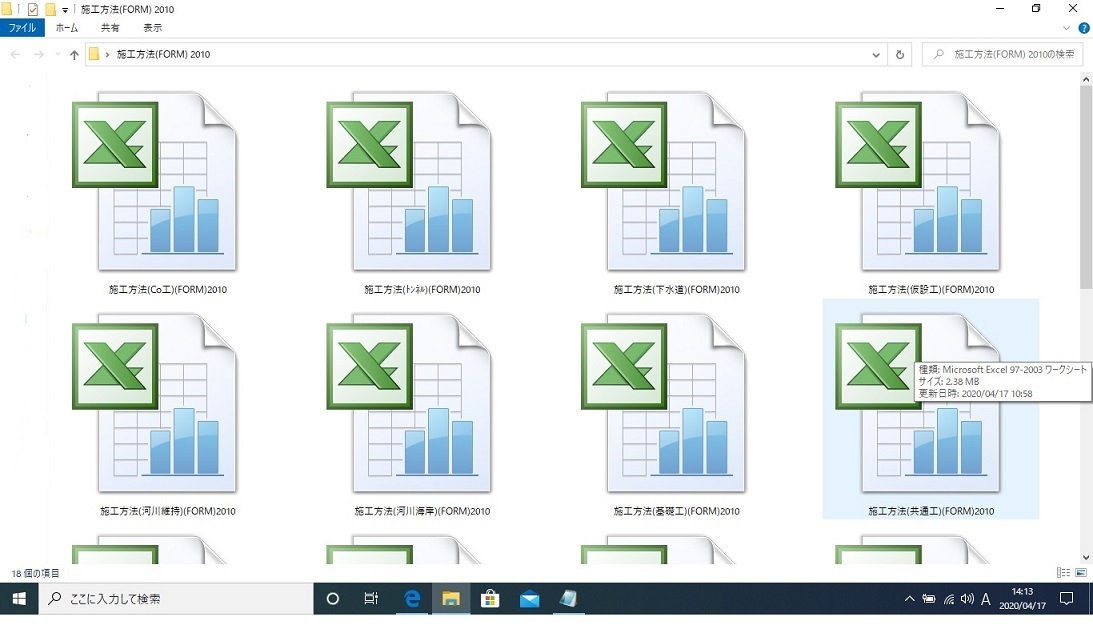The width and height of the screenshot is (1093, 637).
Task: Click the 18 個の項目 status text
Action: (36, 573)
